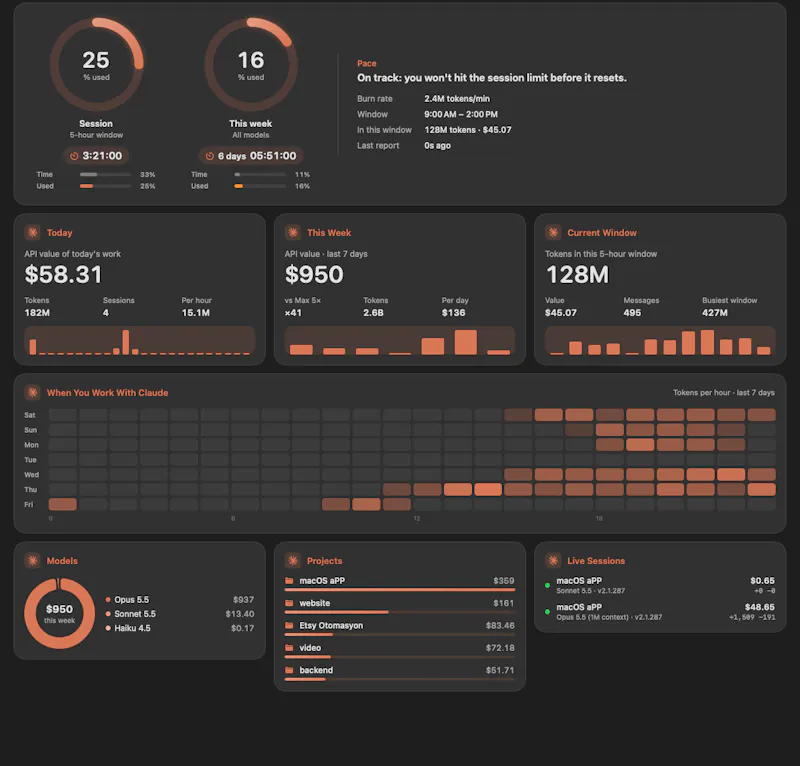This screenshot has width=800, height=766.
Task: Click the Opus 5.5 legend dot
Action: (x=108, y=600)
